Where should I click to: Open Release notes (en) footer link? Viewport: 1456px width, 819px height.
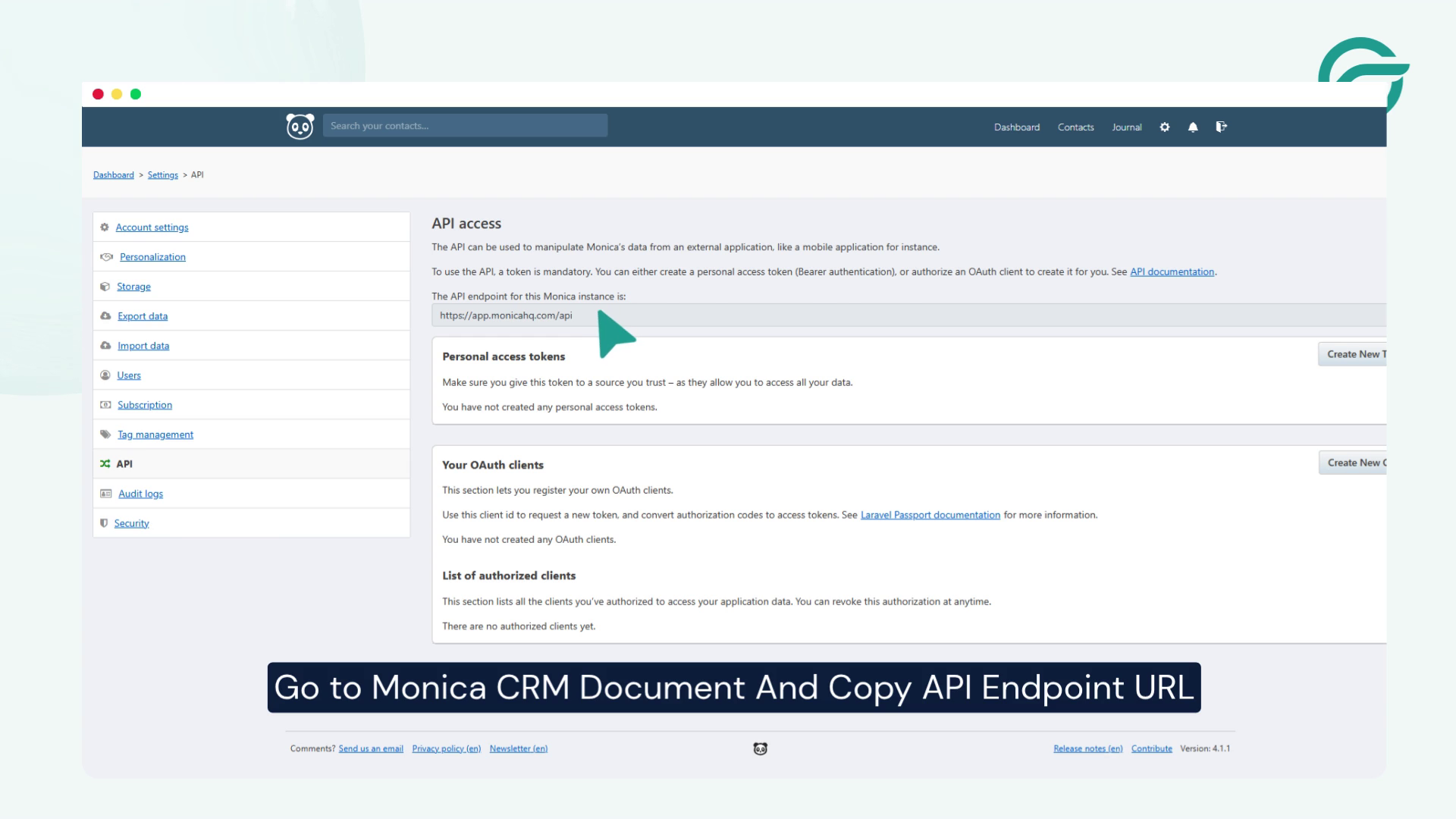1087,748
